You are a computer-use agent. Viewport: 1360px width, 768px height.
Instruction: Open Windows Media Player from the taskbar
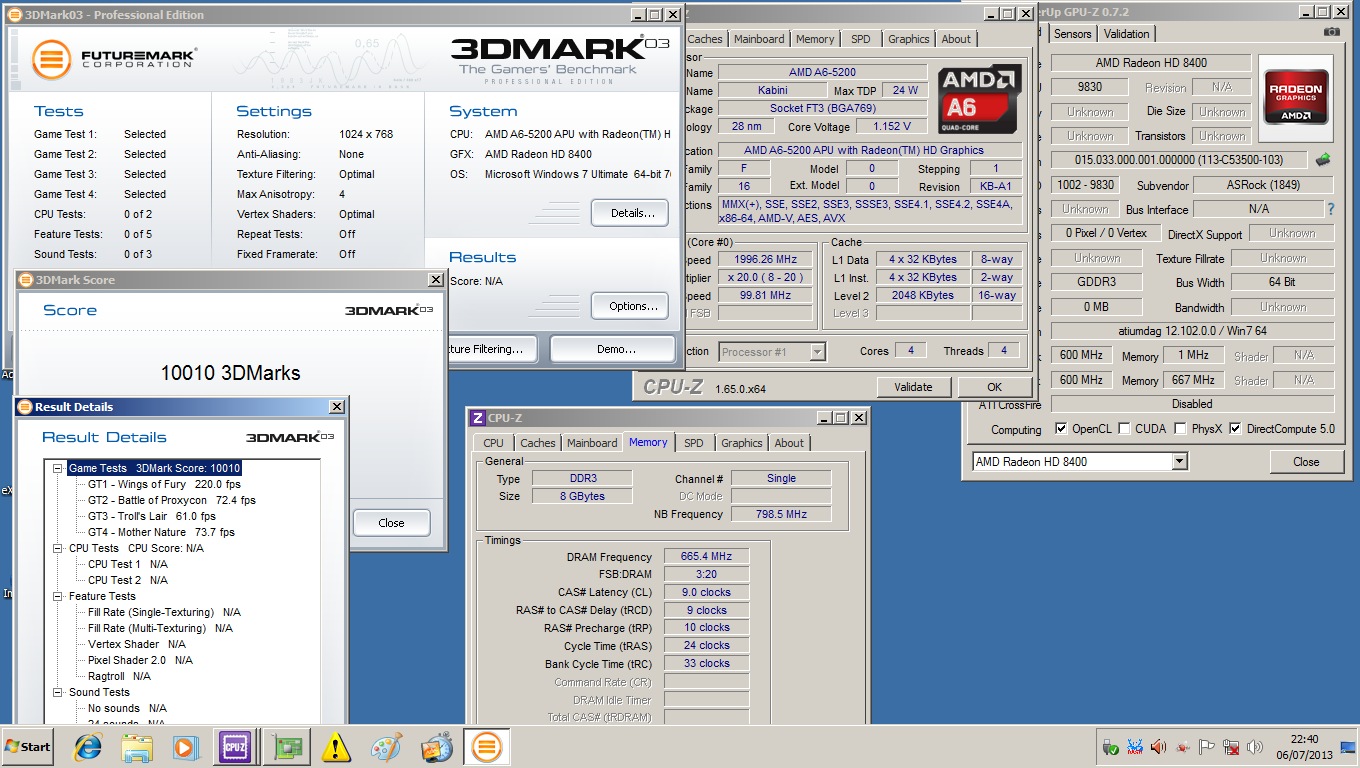[x=187, y=746]
